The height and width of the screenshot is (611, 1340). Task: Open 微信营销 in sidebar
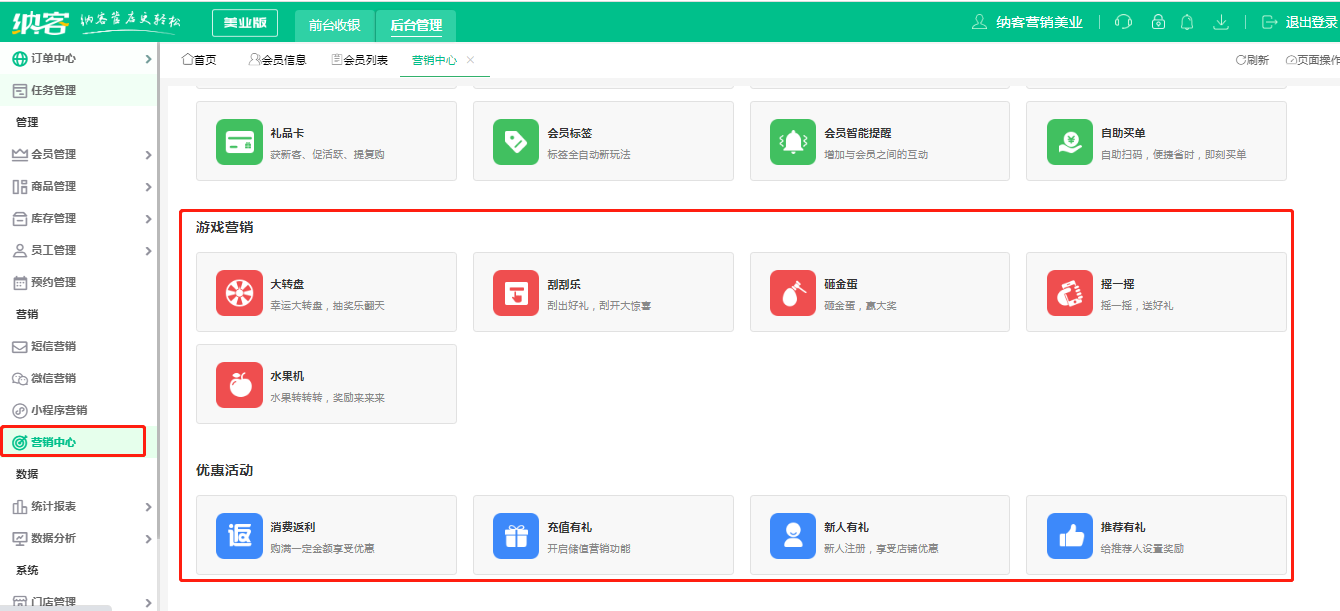pos(79,378)
